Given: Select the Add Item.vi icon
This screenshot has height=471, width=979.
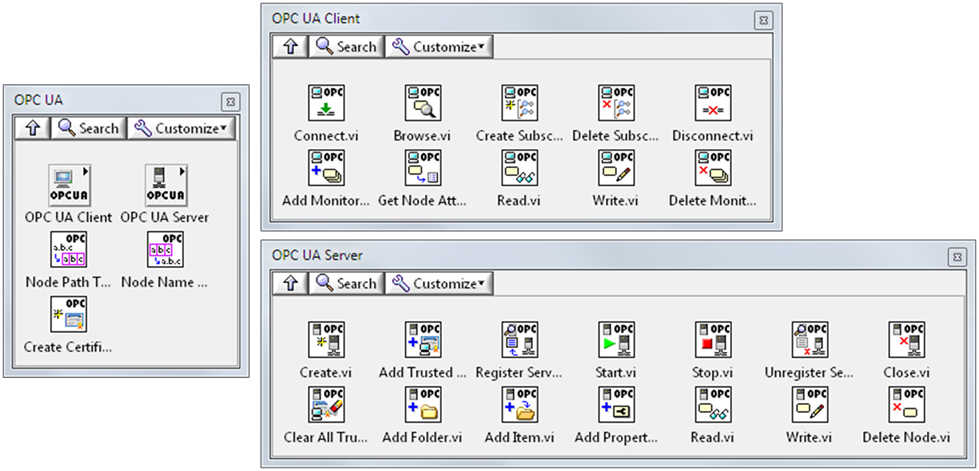Looking at the screenshot, I should pos(520,406).
